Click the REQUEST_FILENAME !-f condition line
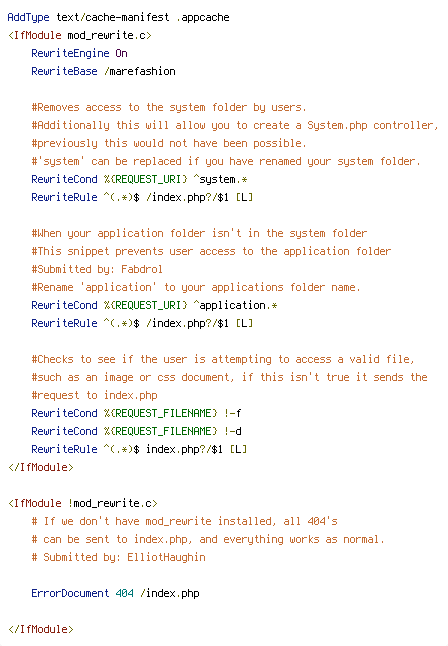Image resolution: width=448 pixels, height=646 pixels. [x=136, y=413]
